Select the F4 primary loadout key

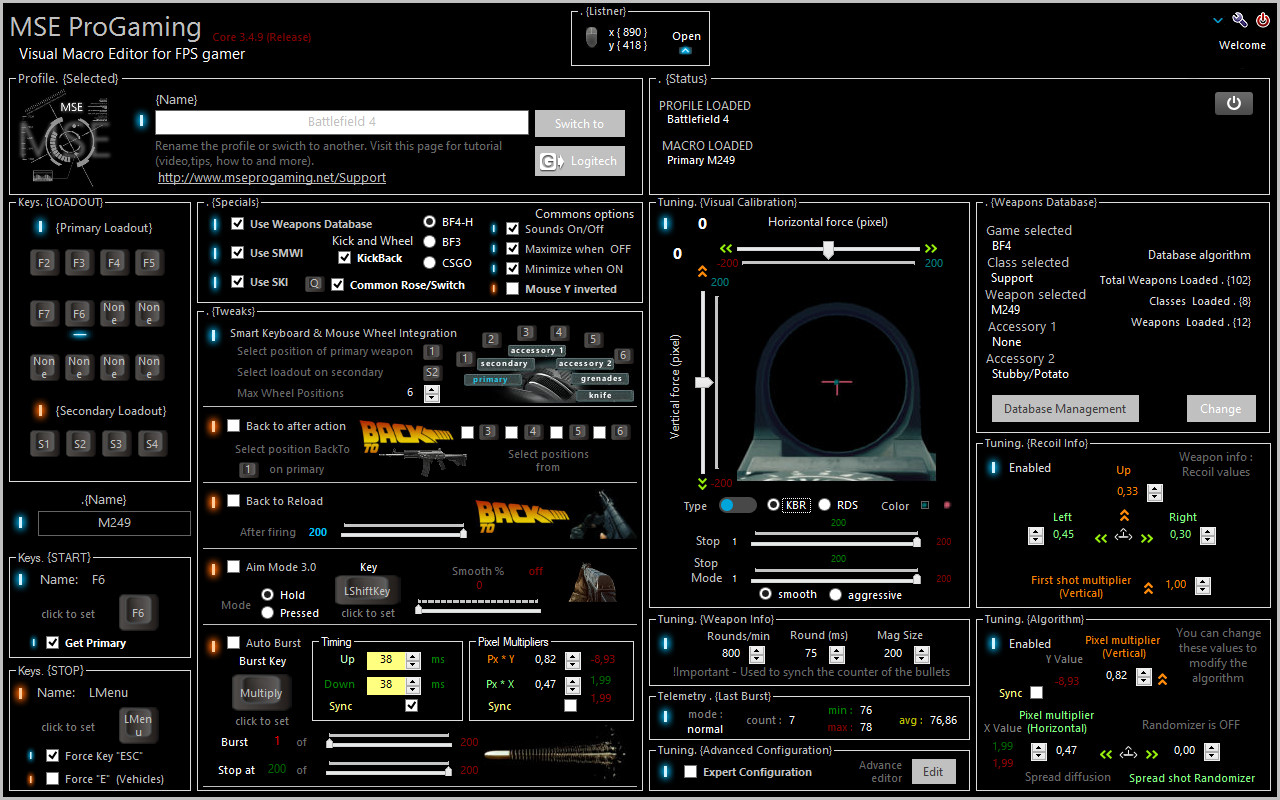tap(114, 263)
